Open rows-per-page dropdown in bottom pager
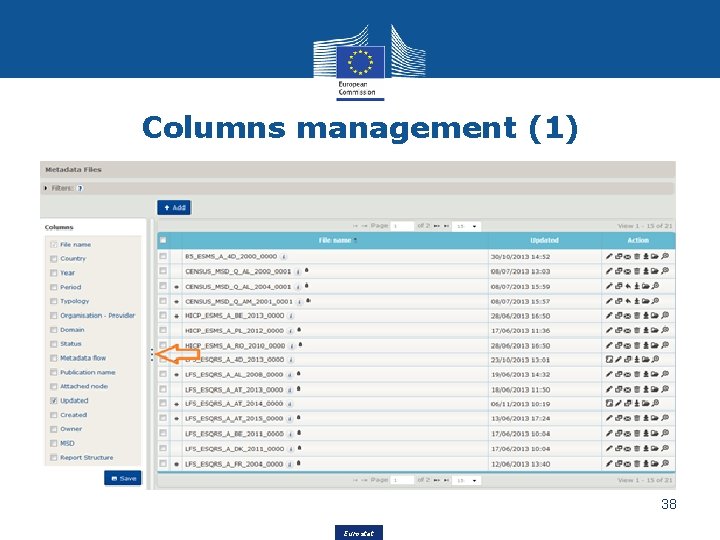This screenshot has width=720, height=540. point(467,480)
